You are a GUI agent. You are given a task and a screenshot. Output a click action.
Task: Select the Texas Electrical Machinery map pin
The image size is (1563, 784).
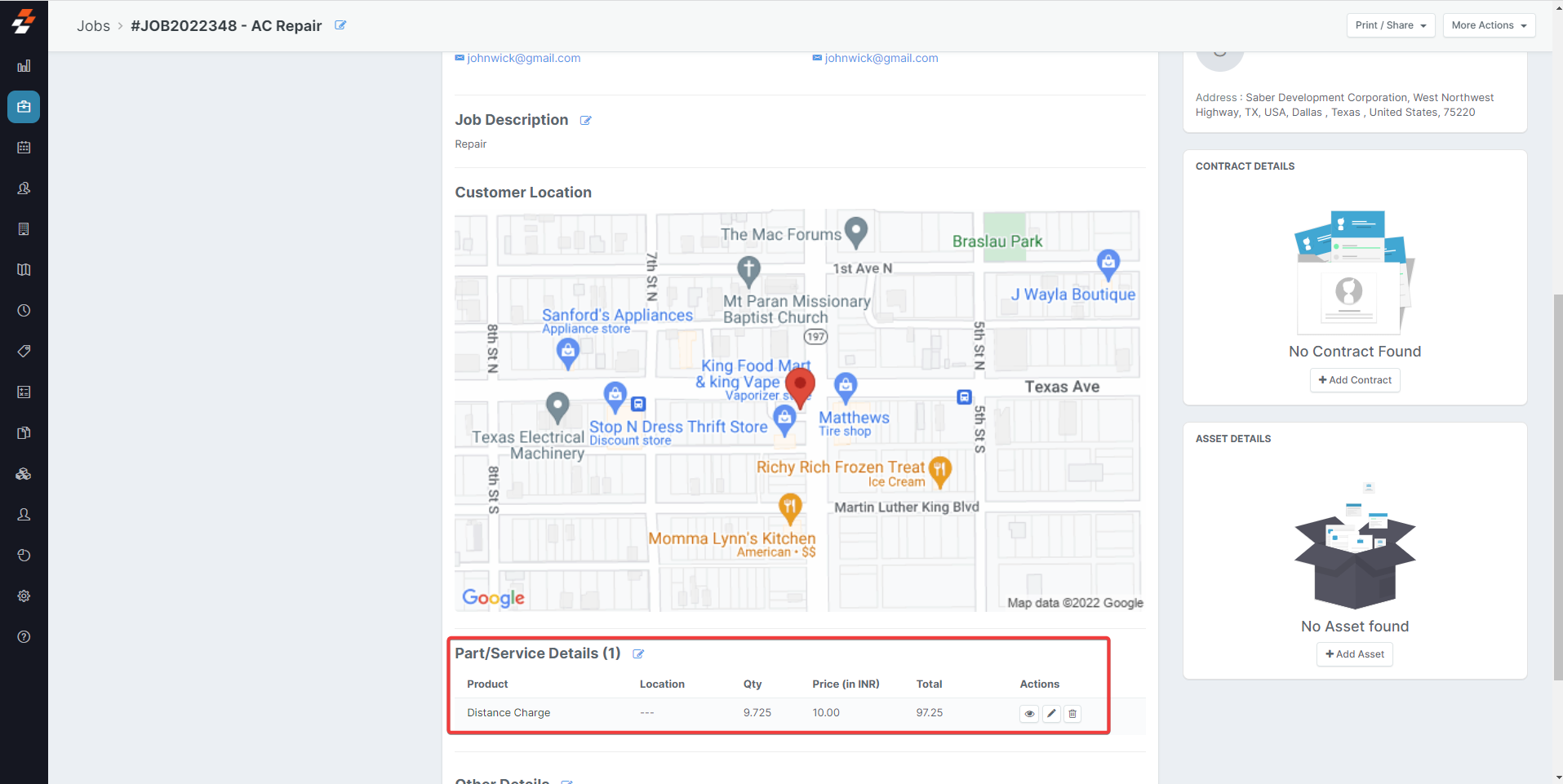(557, 407)
